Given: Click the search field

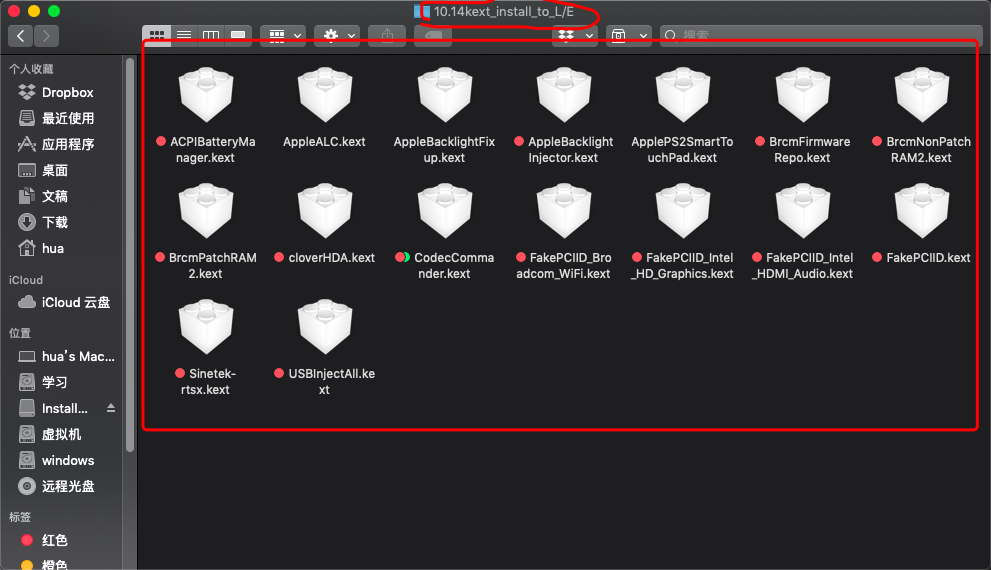Looking at the screenshot, I should click(821, 35).
